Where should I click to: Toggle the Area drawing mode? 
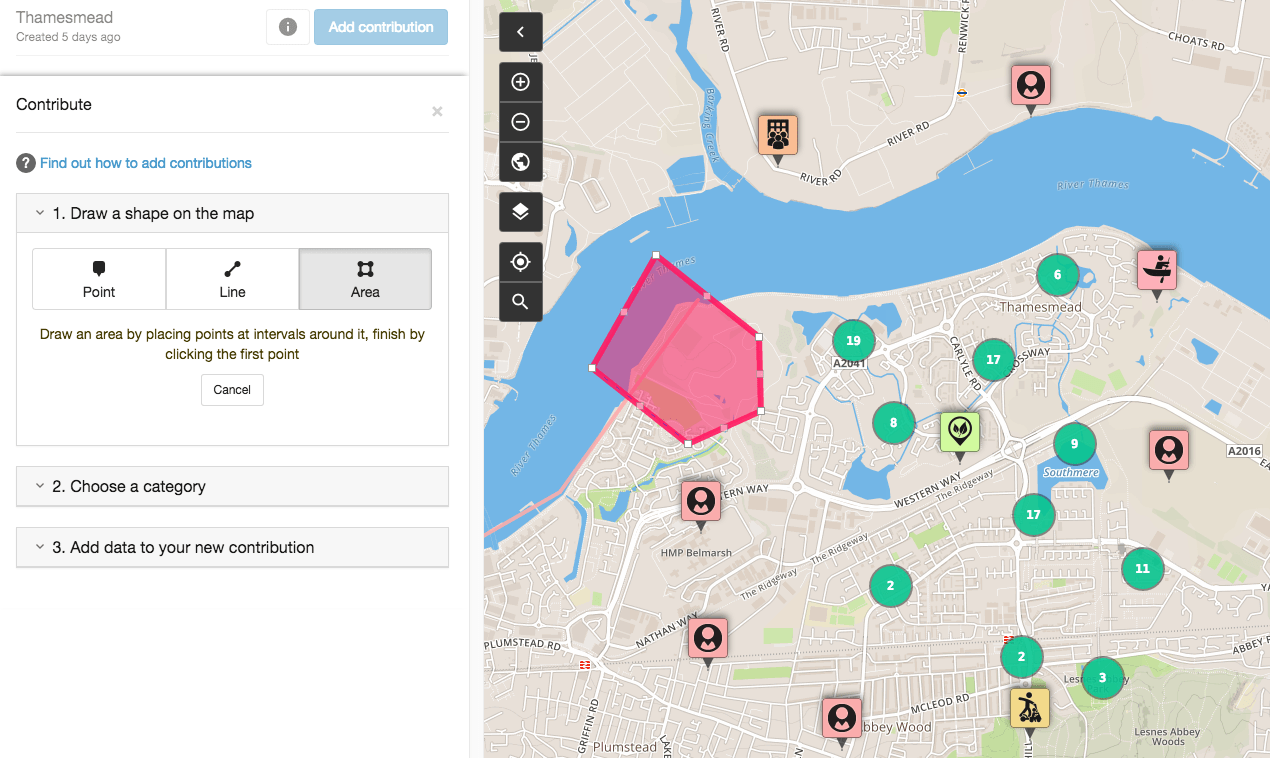point(364,279)
